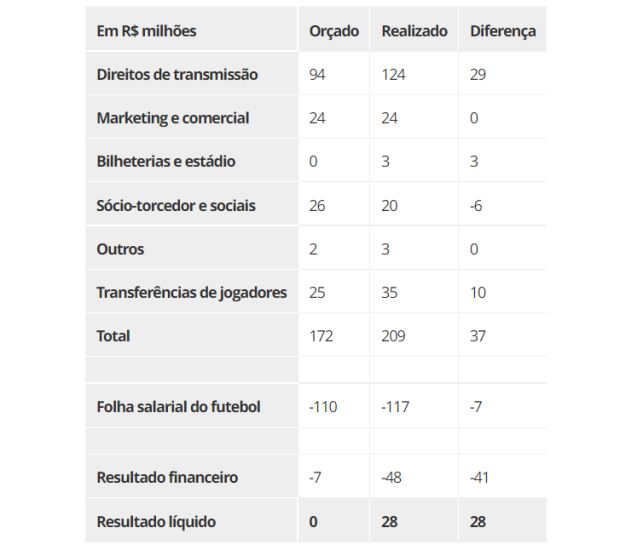Click the 'Total' row label
The height and width of the screenshot is (551, 620).
(113, 336)
